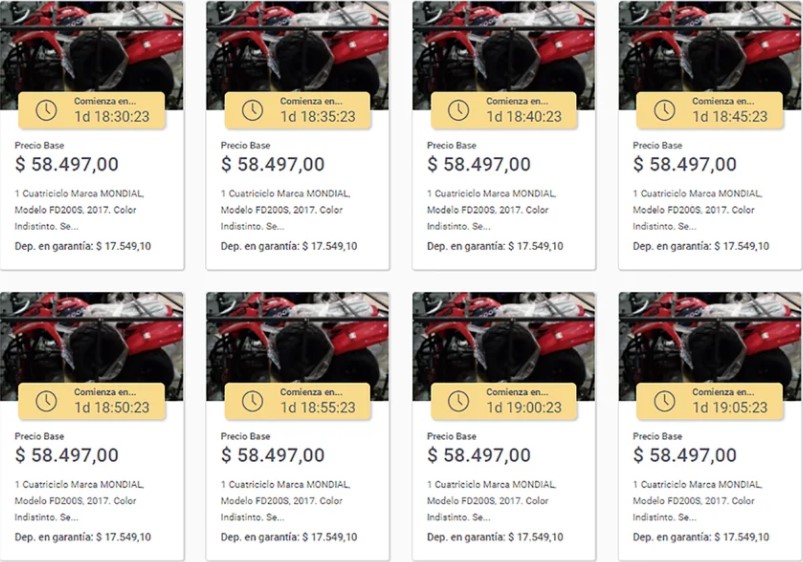Click the $ 58.497,00 base price under 1d 18:30:23
Image resolution: width=803 pixels, height=562 pixels.
tap(67, 164)
